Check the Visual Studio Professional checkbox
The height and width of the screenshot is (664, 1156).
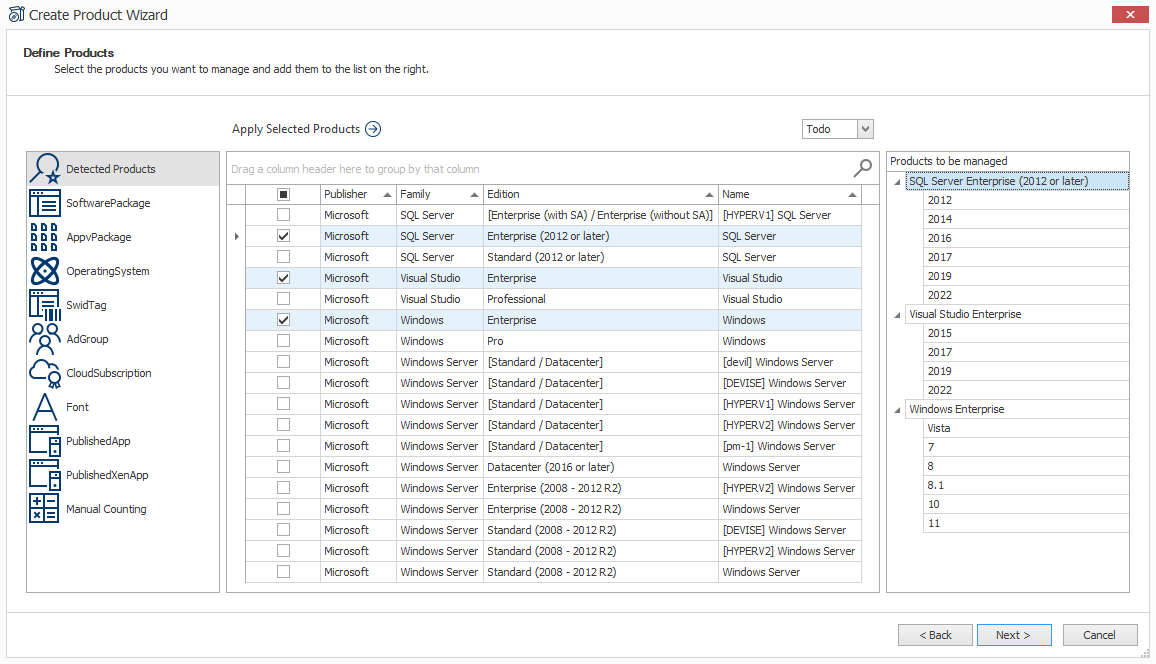(283, 298)
